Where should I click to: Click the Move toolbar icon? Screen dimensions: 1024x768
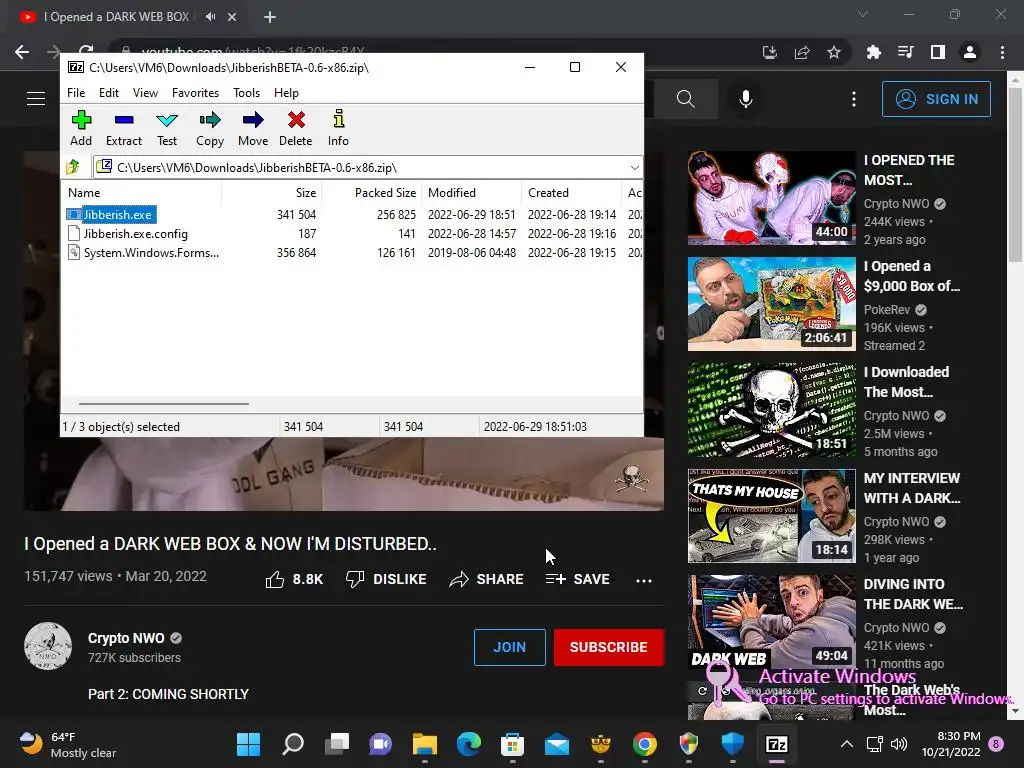[x=253, y=128]
